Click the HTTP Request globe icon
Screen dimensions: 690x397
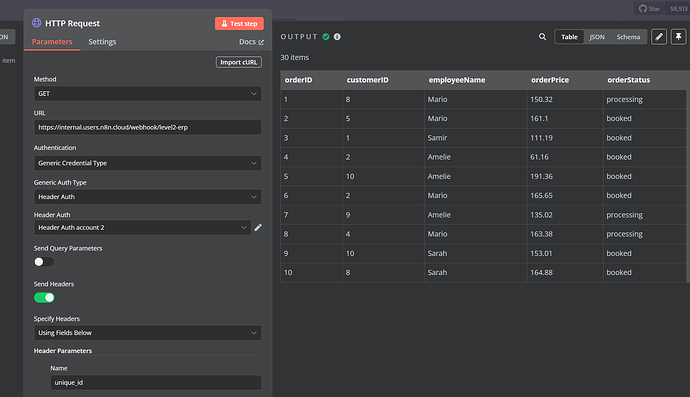[37, 23]
